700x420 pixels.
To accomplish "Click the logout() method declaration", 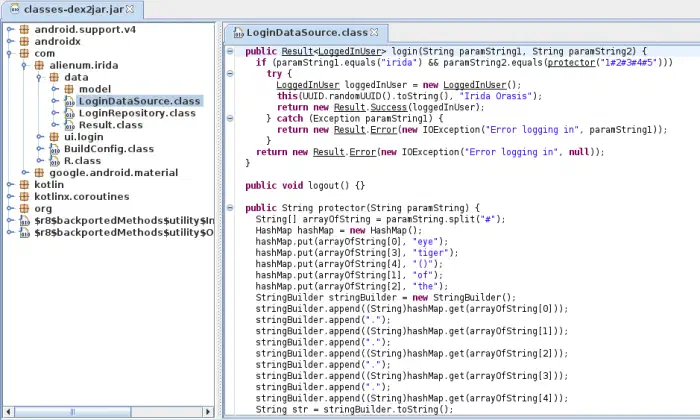I will 305,185.
